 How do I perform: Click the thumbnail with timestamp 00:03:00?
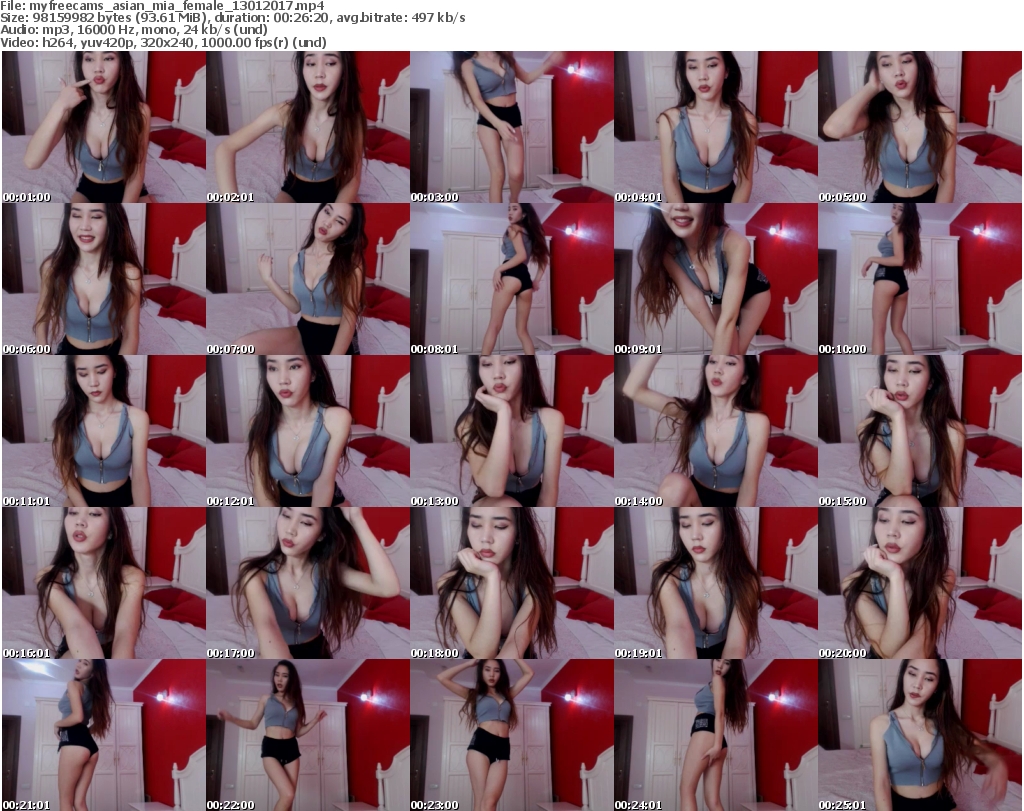coord(512,127)
